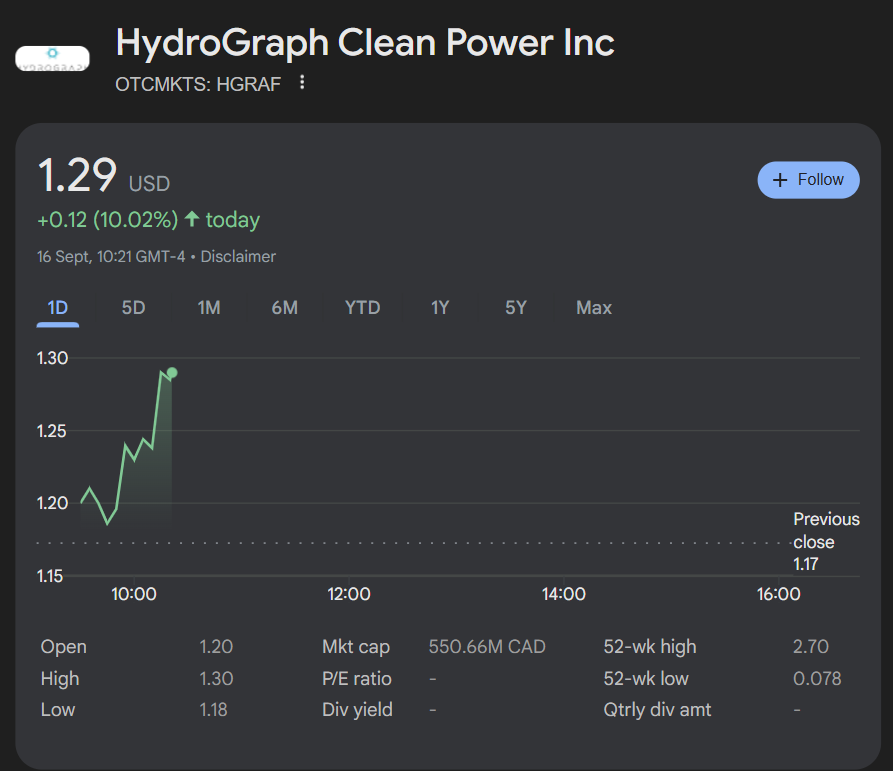Click the 1.29 current price
The width and height of the screenshot is (893, 771).
point(77,175)
